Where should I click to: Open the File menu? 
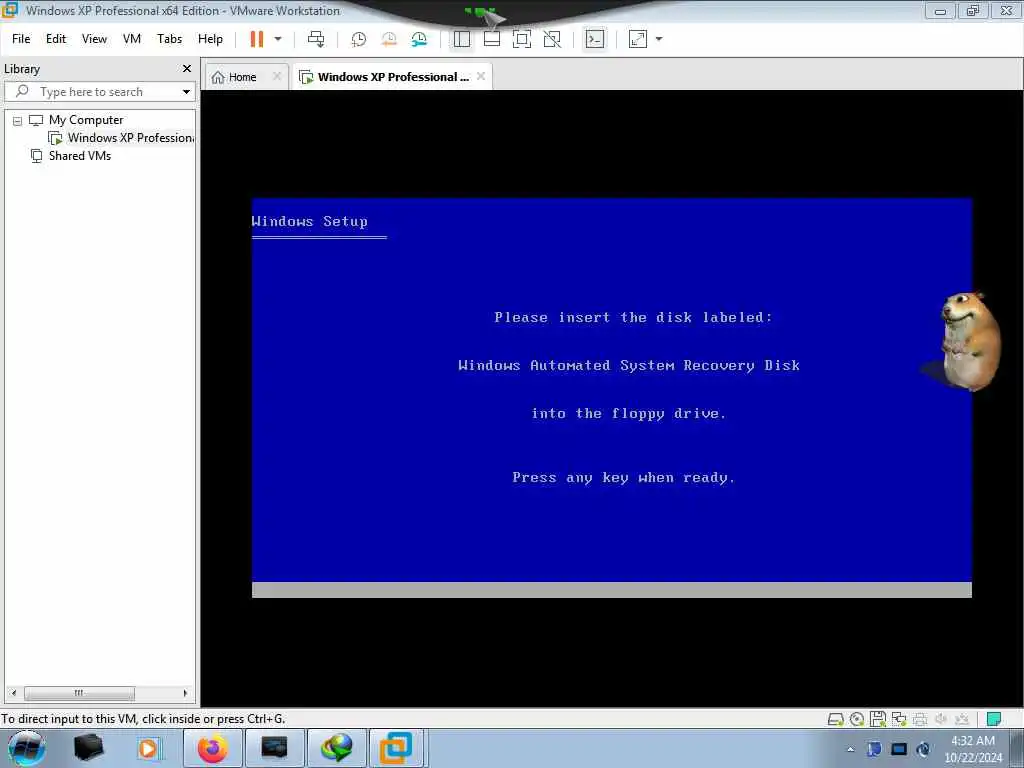pos(21,39)
